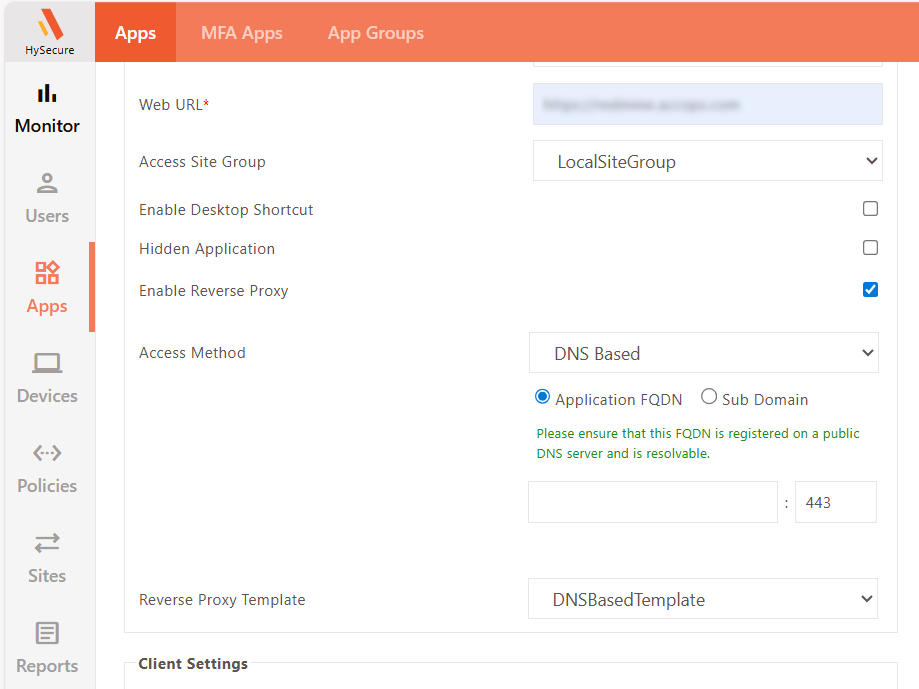Image resolution: width=919 pixels, height=689 pixels.
Task: Switch to the MFA Apps tab
Action: coord(242,33)
